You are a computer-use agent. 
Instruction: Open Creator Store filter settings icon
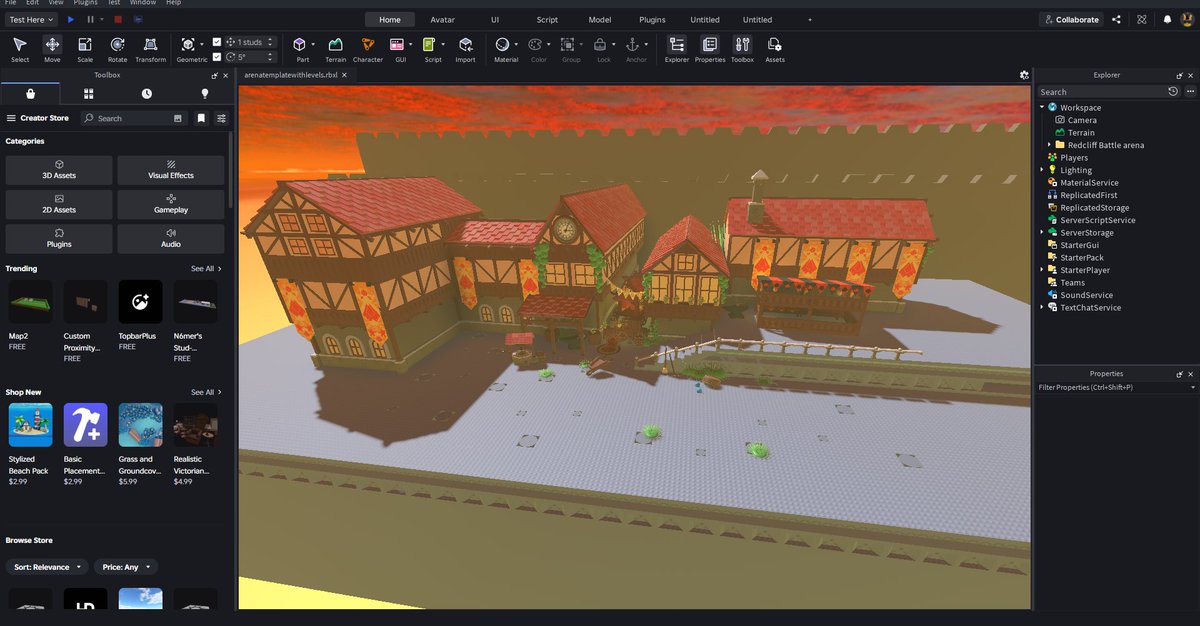221,118
